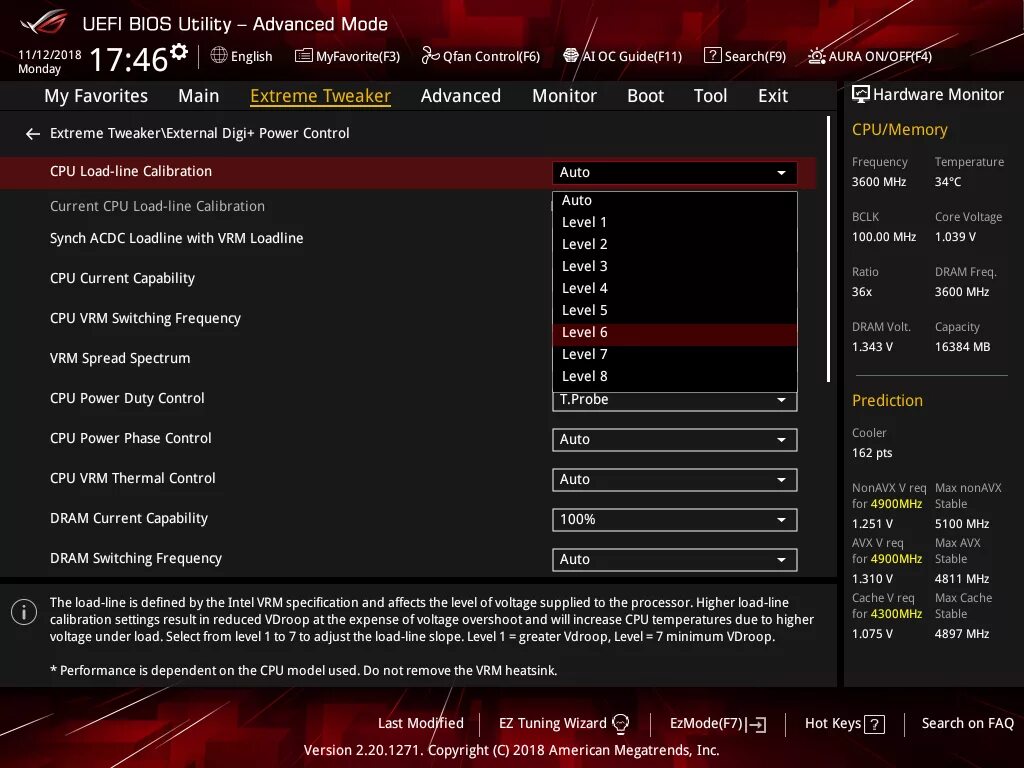Click the MyFavorite(F3) list icon

(x=303, y=56)
